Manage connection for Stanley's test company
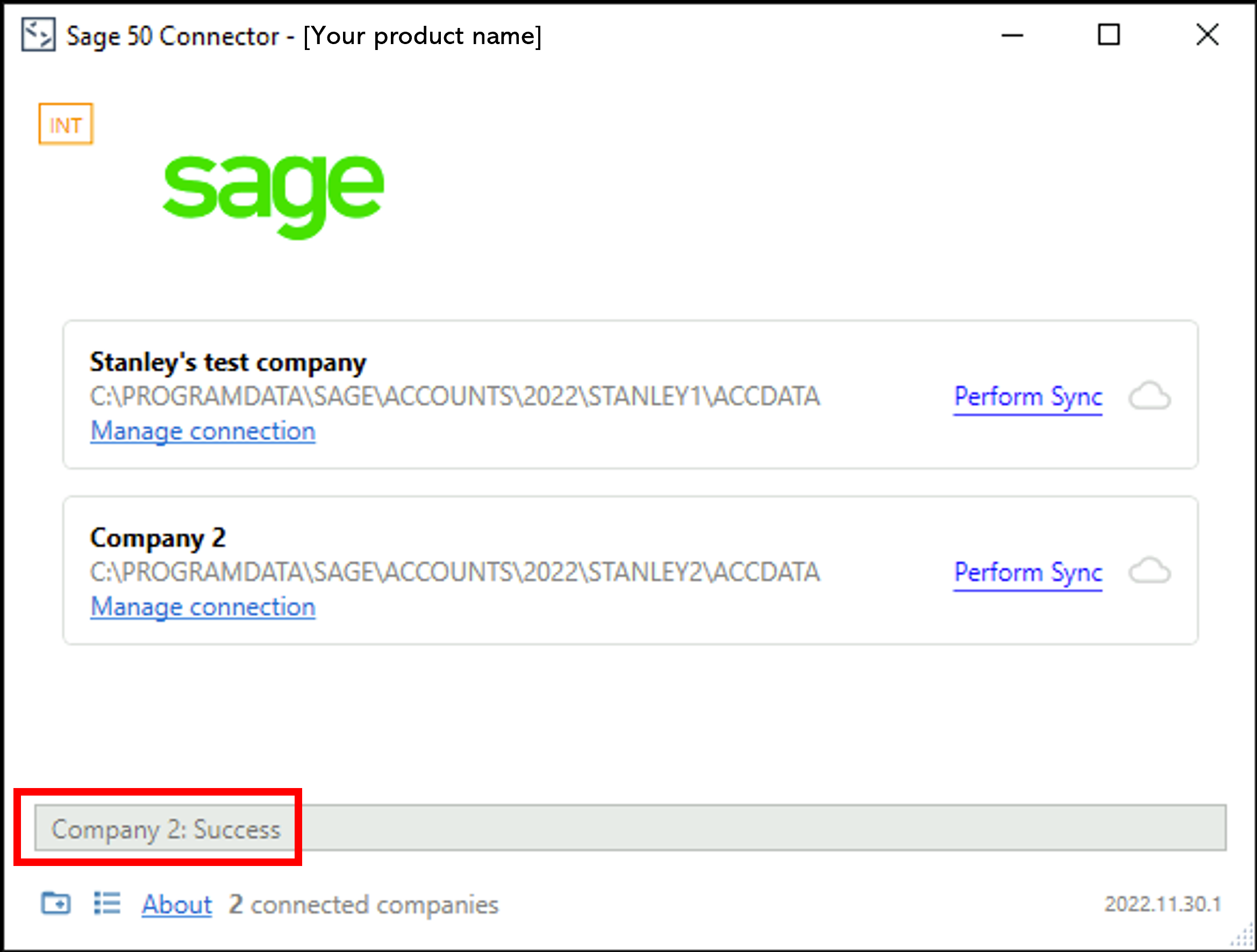This screenshot has width=1257, height=952. (203, 431)
